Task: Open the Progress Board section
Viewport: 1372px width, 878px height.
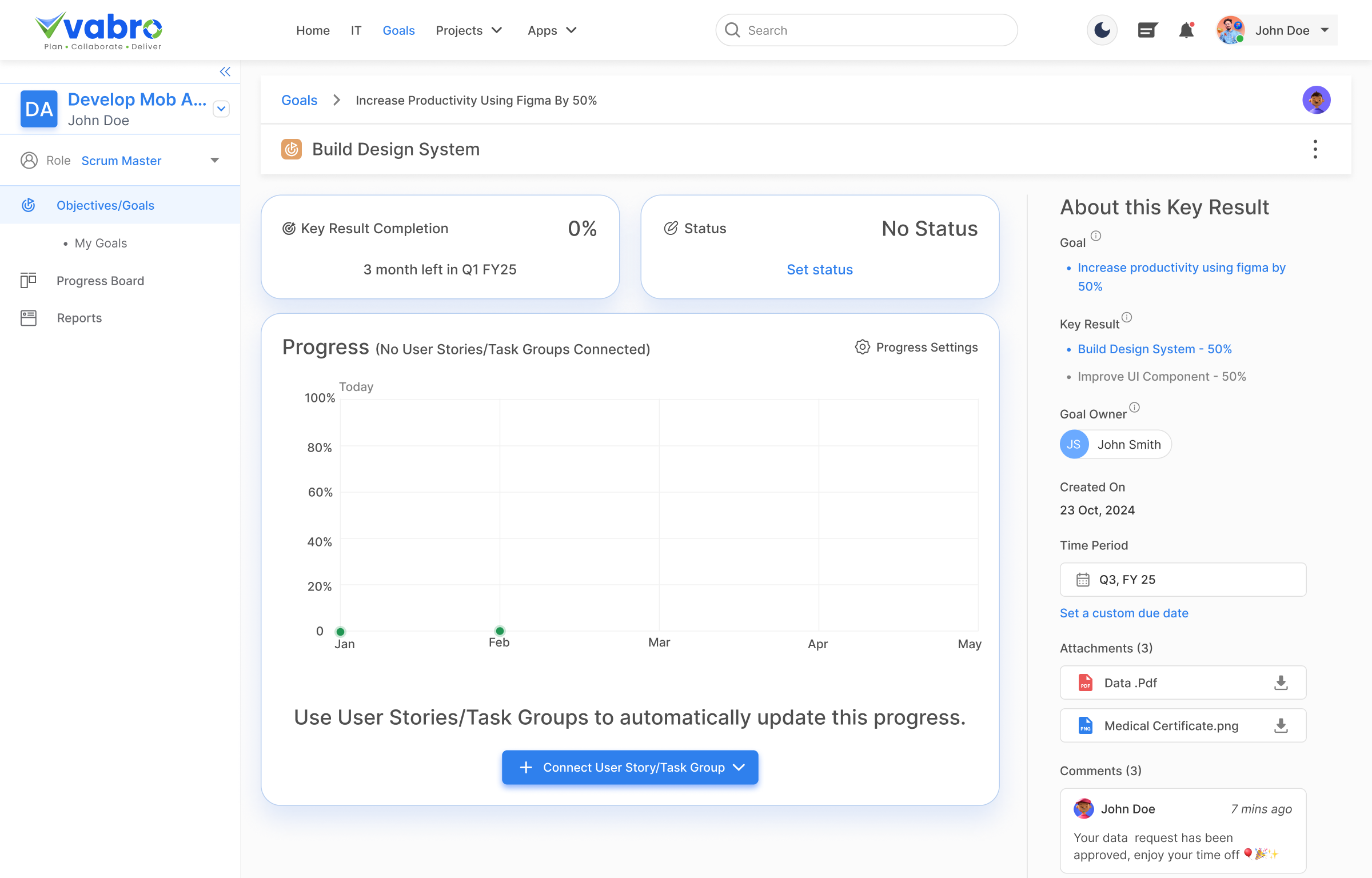Action: pos(100,281)
